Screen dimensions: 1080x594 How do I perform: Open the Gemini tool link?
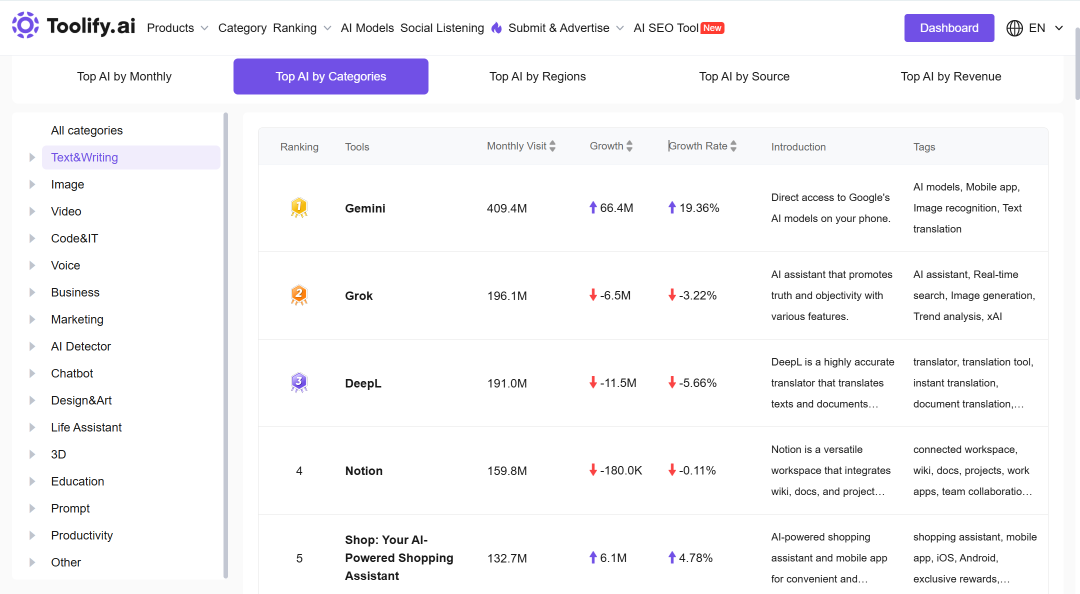tap(365, 208)
